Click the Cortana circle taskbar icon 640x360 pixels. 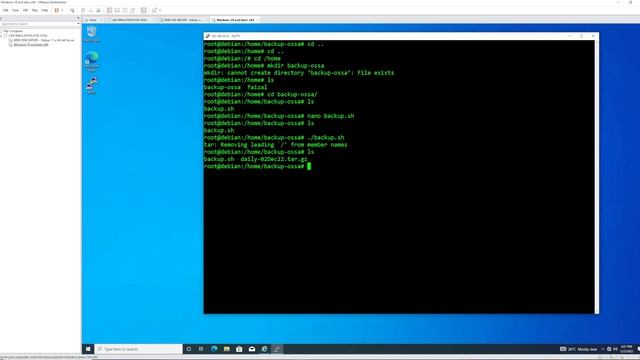point(189,349)
